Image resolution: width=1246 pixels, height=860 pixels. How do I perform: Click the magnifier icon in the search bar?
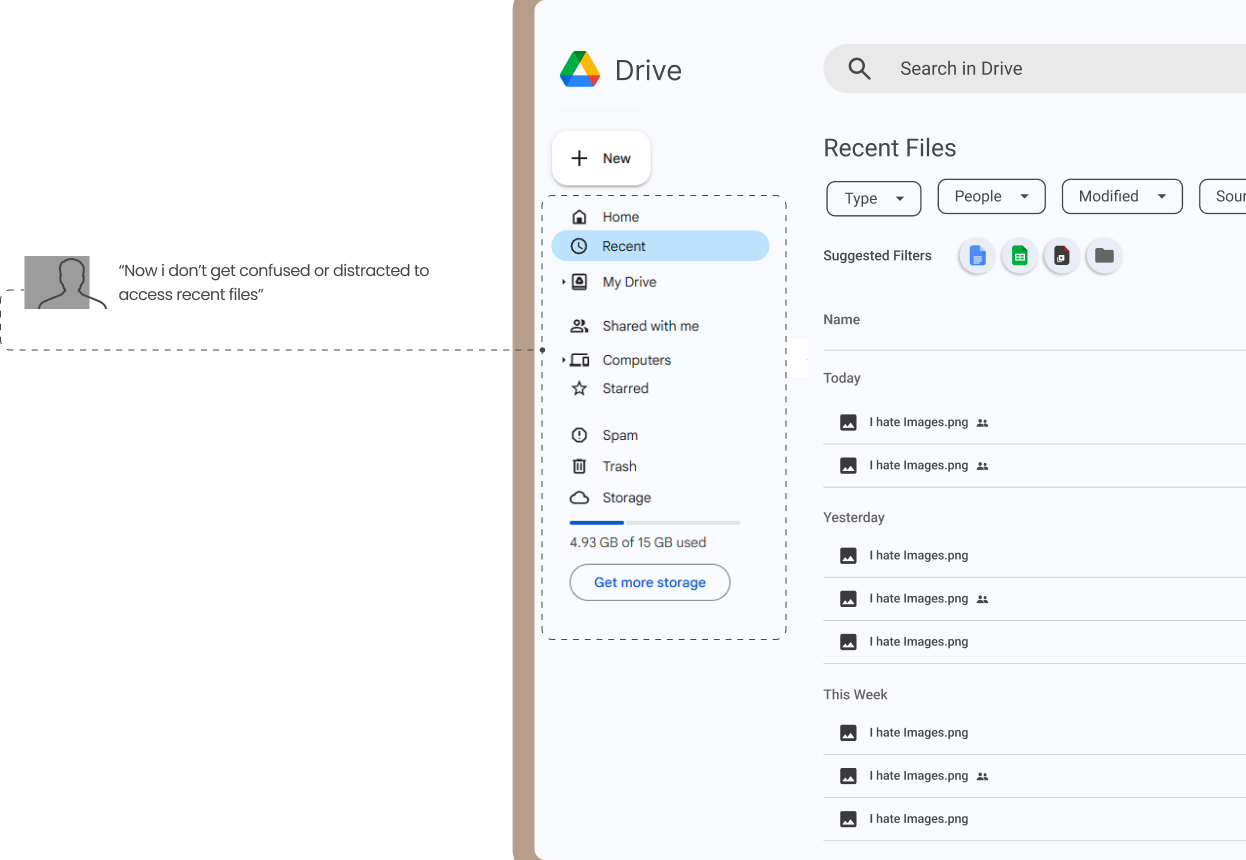[859, 68]
